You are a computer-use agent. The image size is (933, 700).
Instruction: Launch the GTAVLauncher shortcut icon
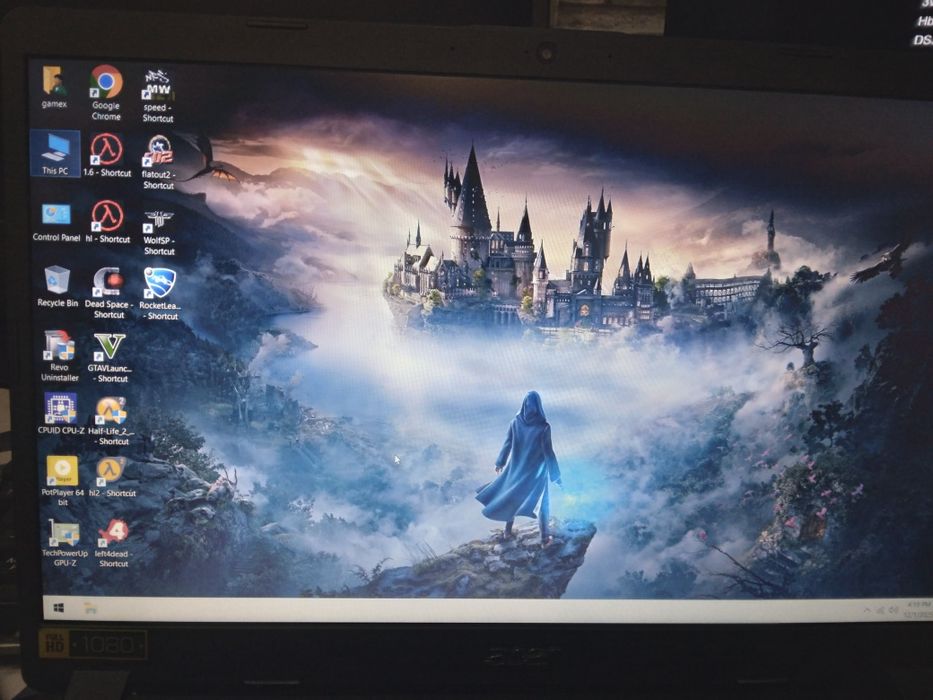click(110, 357)
